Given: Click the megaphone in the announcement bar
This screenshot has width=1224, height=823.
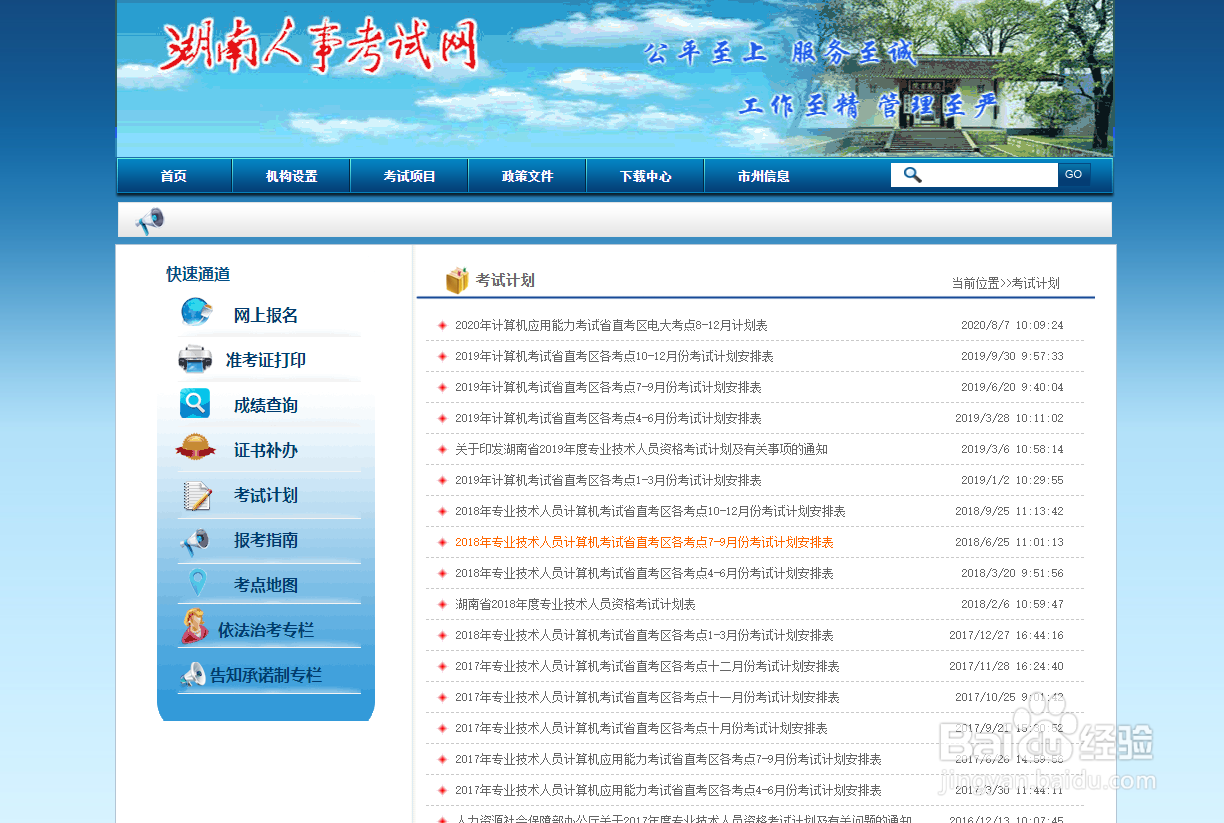Looking at the screenshot, I should [149, 219].
